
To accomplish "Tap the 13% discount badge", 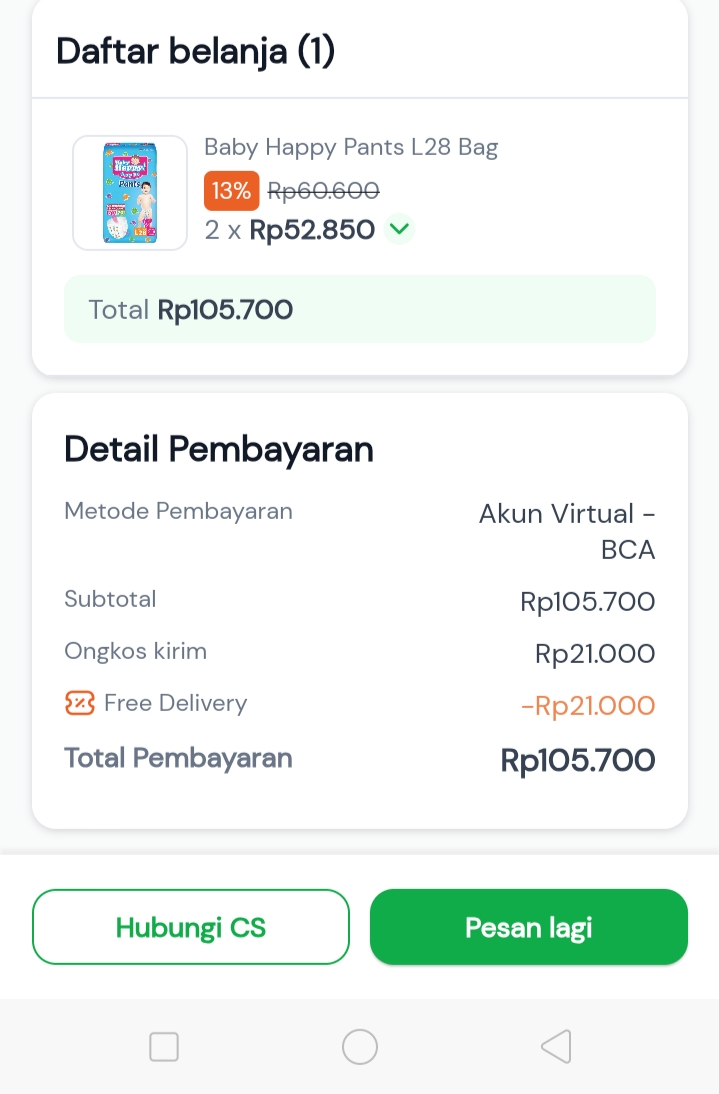I will 231,191.
